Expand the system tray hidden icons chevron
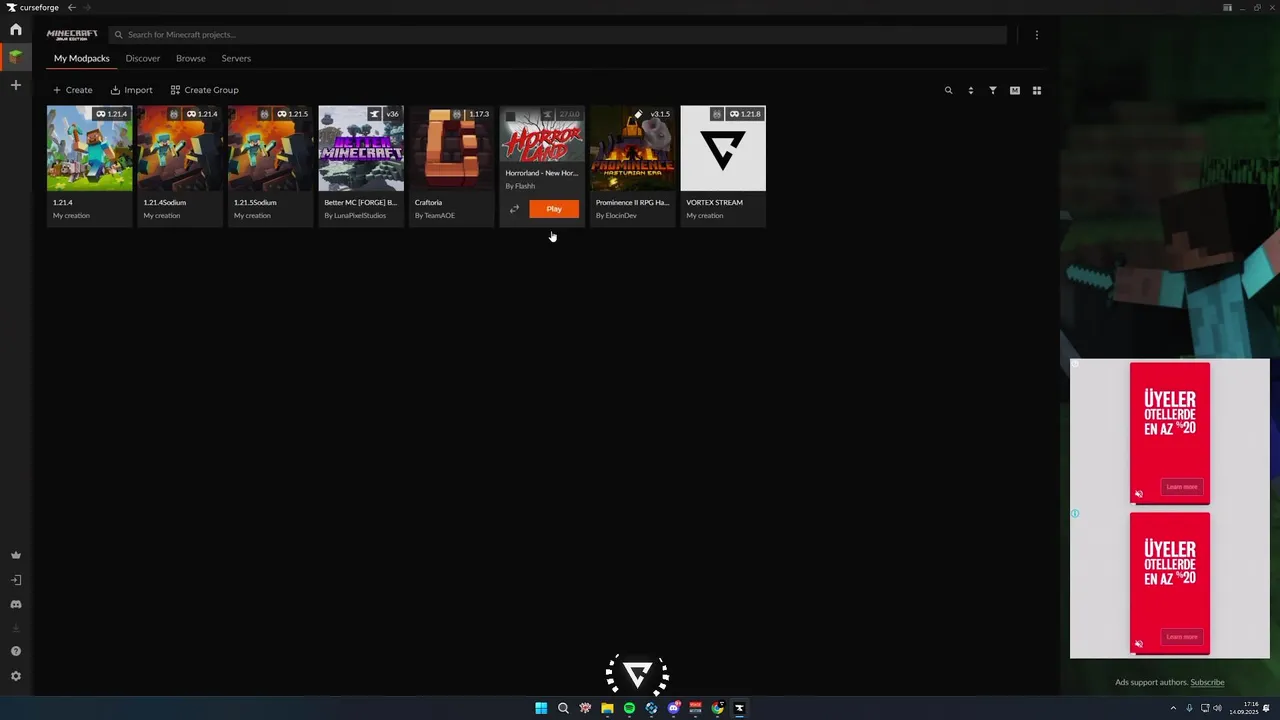1280x720 pixels. (1173, 708)
